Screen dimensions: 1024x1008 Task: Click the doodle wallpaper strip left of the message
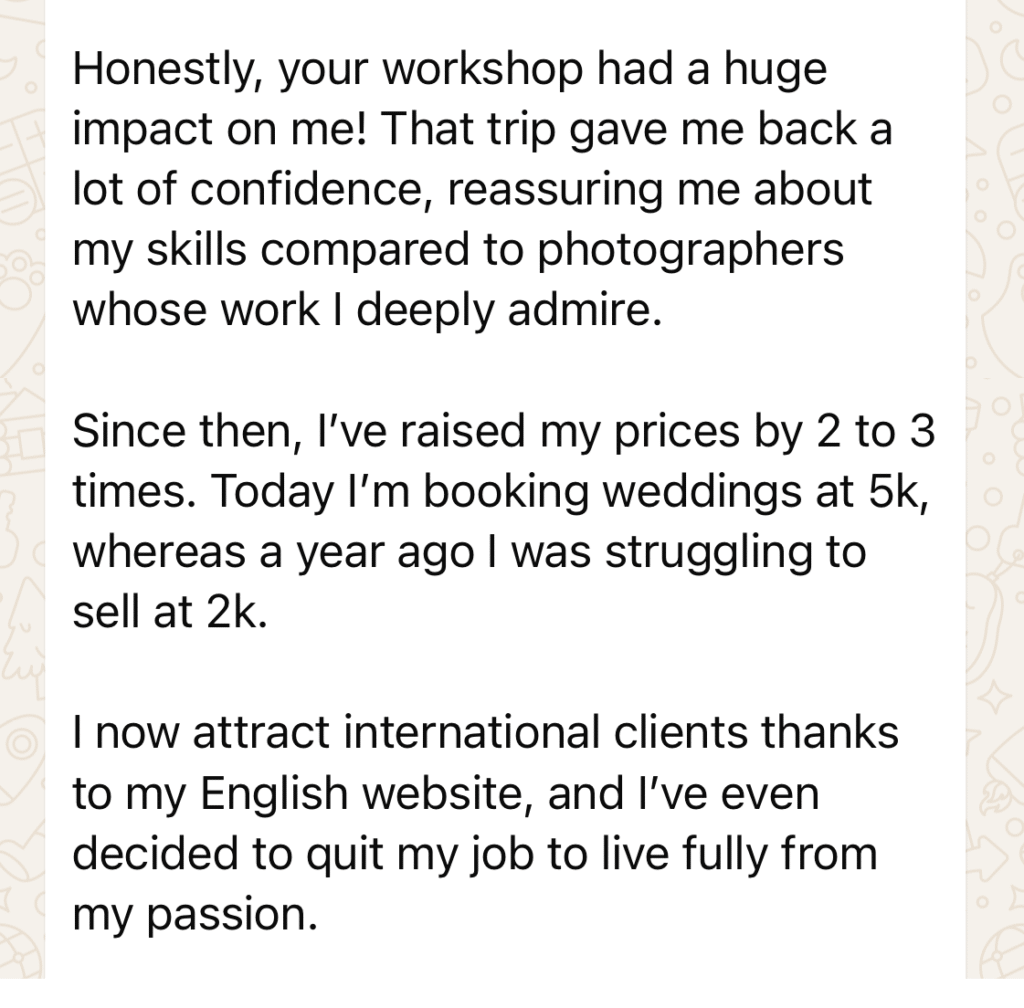(x=22, y=500)
